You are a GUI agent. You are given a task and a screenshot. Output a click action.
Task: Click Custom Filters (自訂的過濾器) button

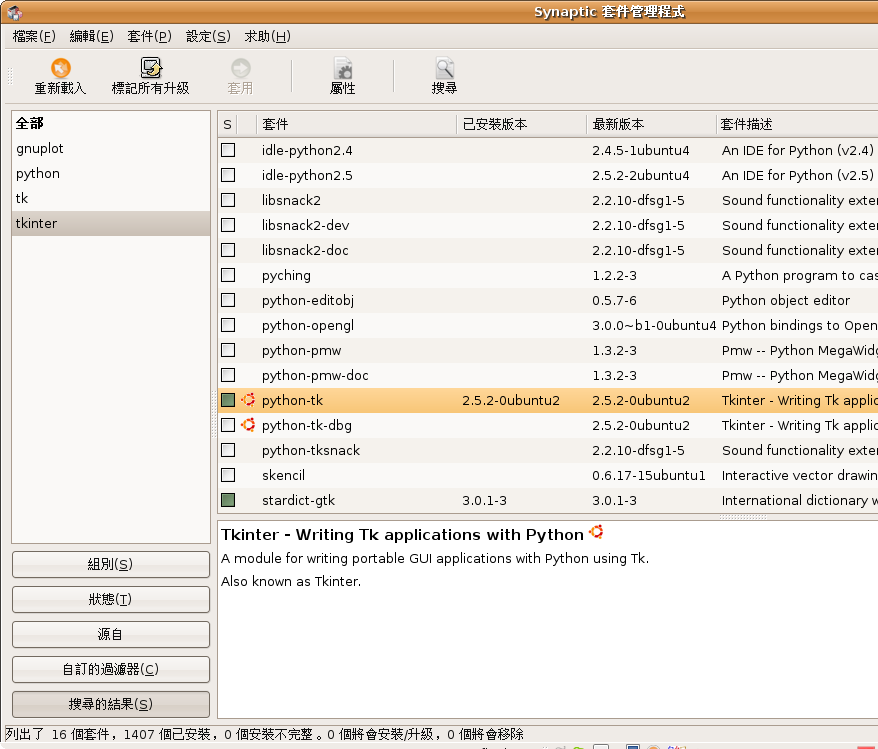pyautogui.click(x=111, y=670)
